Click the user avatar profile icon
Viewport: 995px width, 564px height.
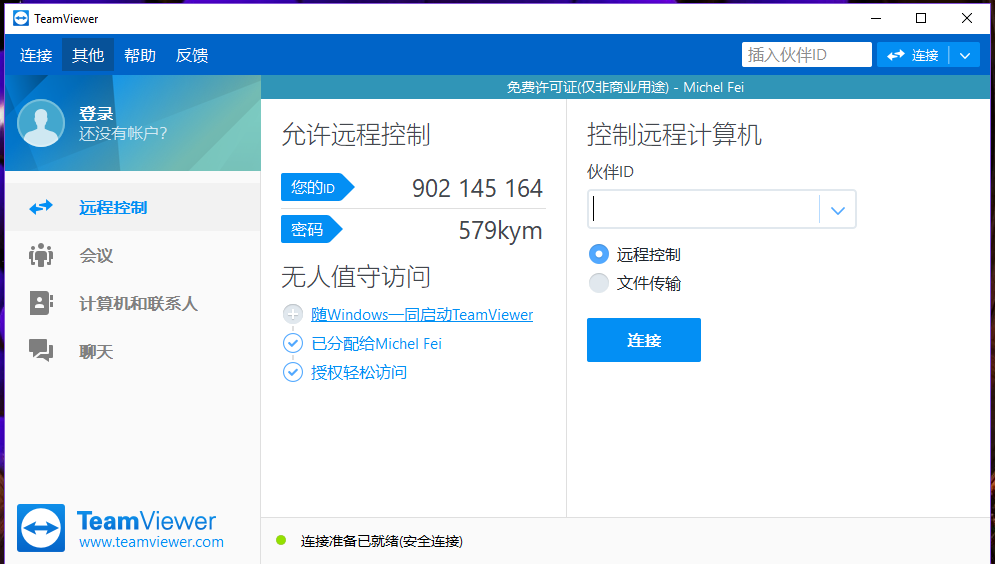point(41,123)
